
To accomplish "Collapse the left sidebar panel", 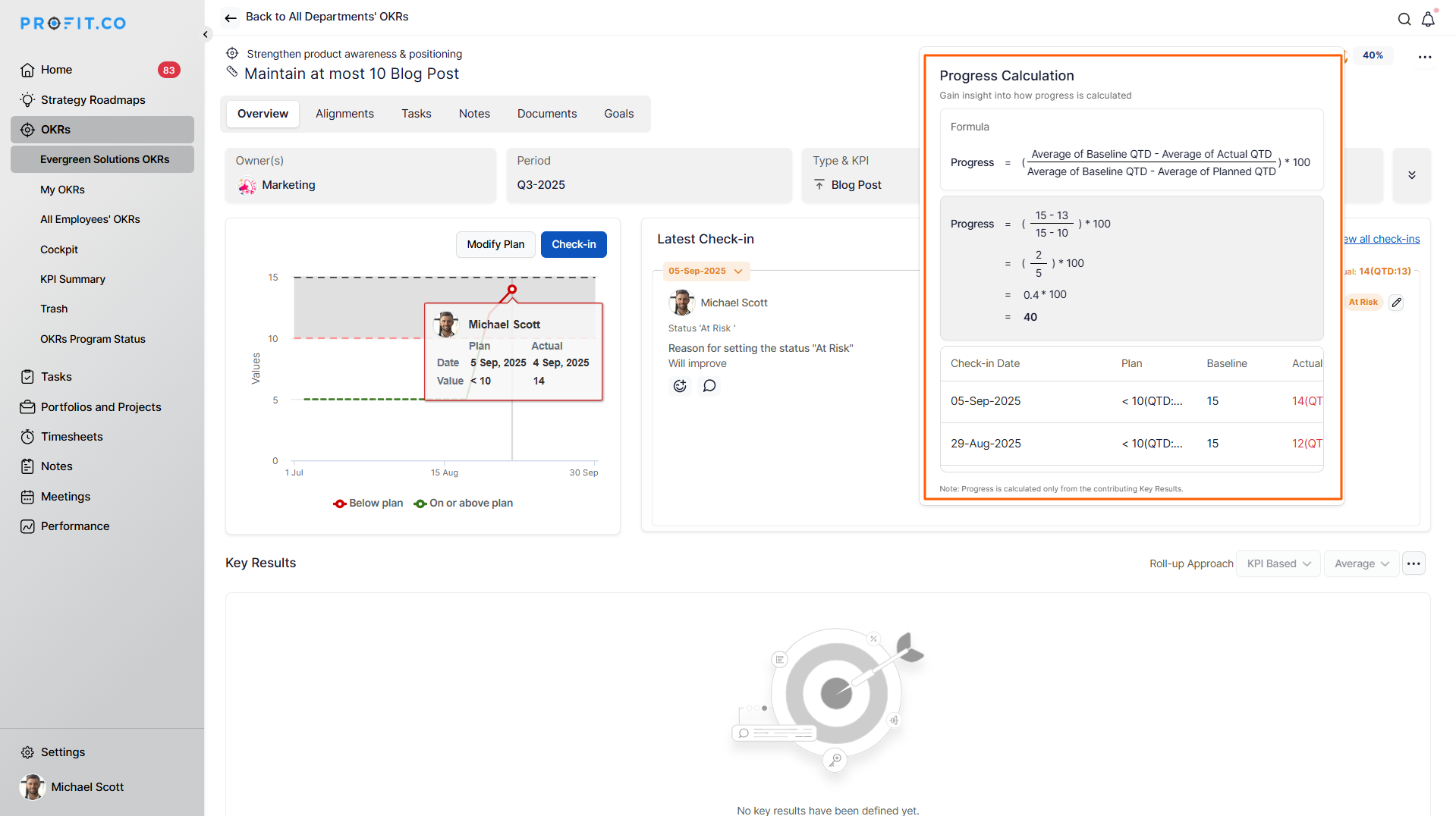I will coord(206,34).
